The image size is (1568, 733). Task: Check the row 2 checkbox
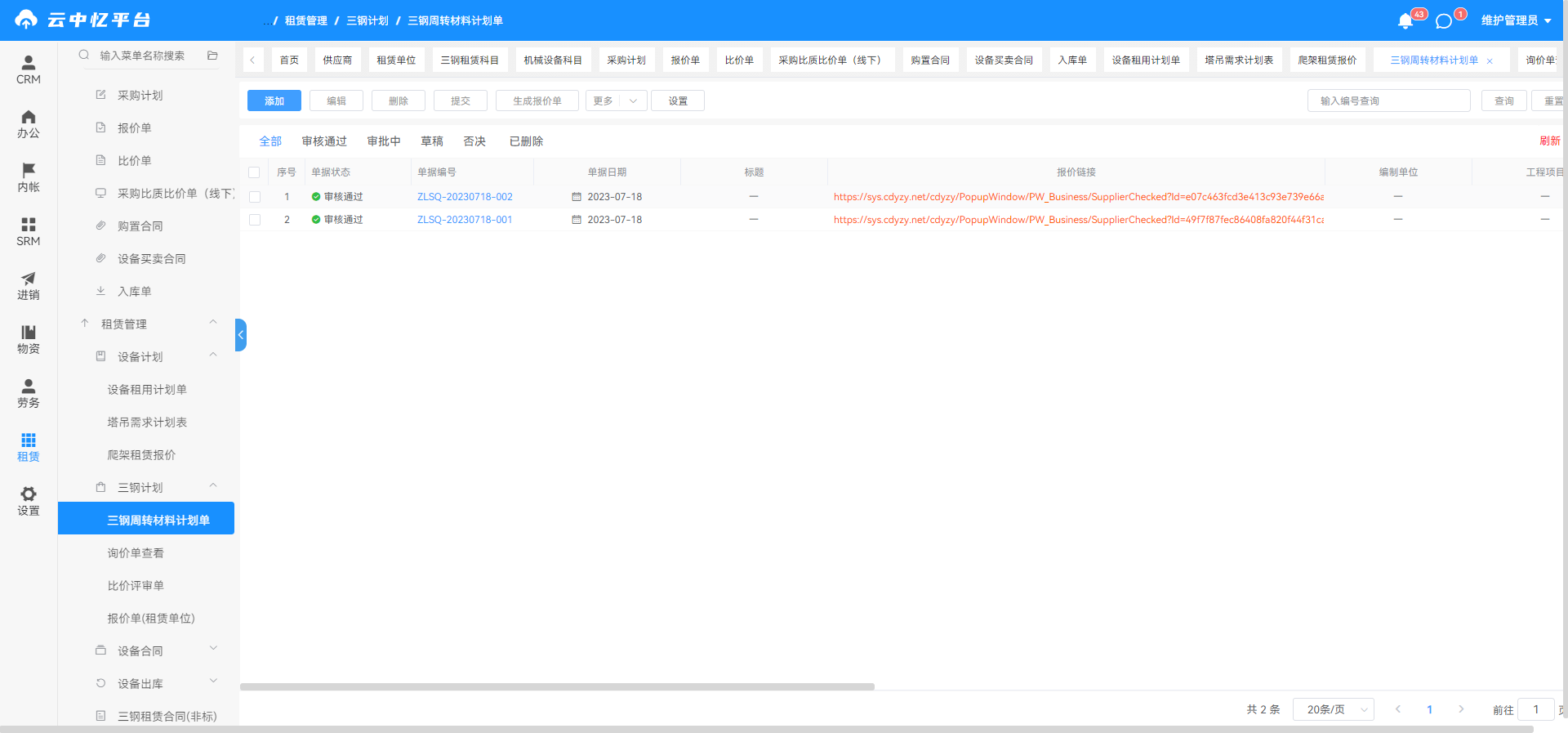click(x=255, y=220)
